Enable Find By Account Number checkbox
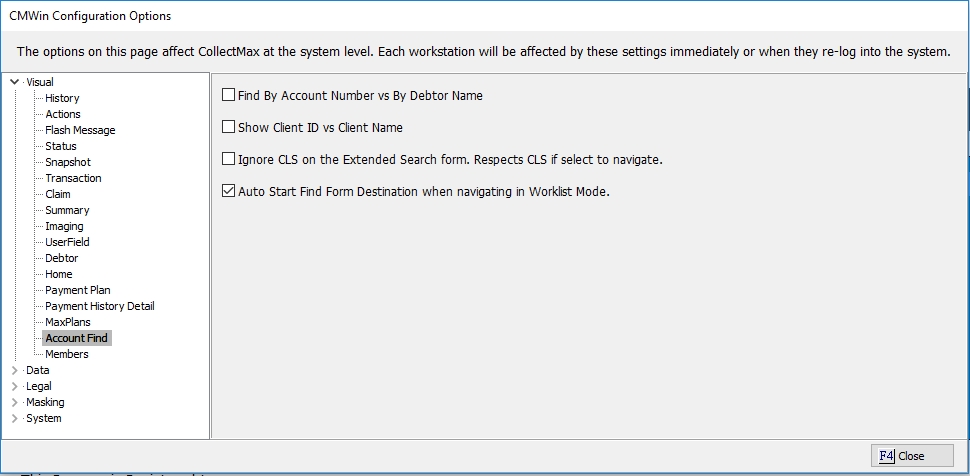 [228, 96]
